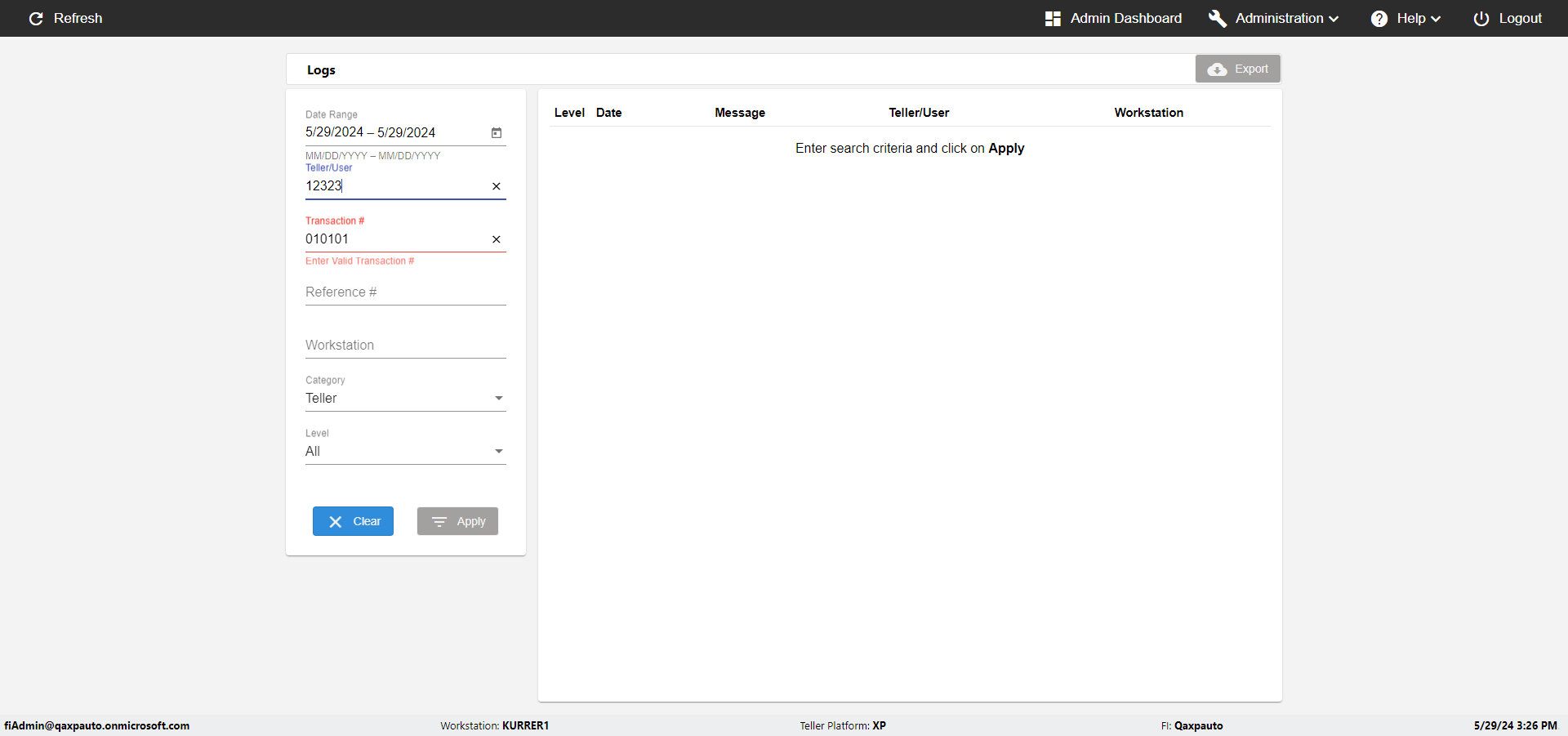Click FI: Qaxpauto status text

(1192, 725)
